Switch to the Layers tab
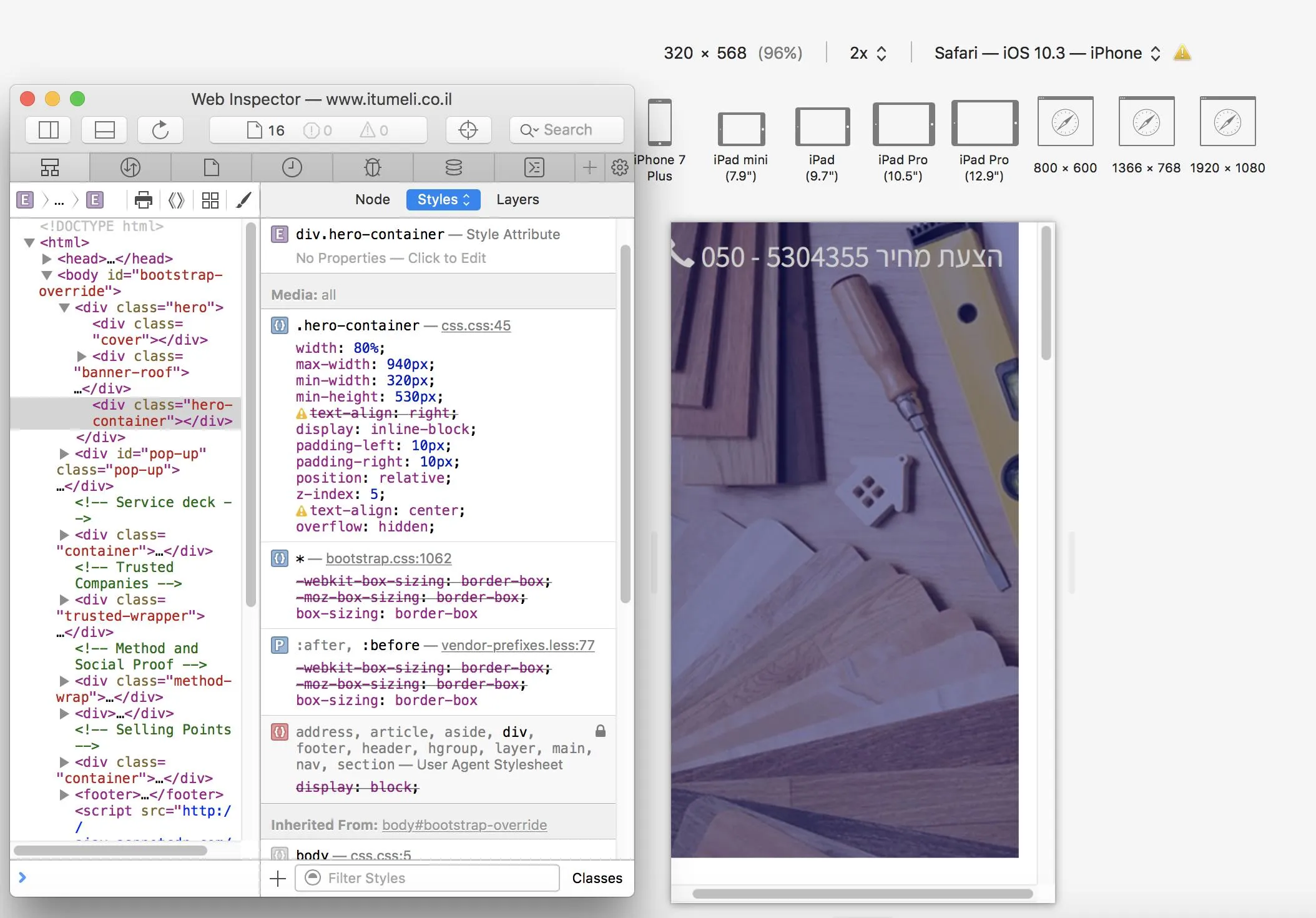 point(518,199)
